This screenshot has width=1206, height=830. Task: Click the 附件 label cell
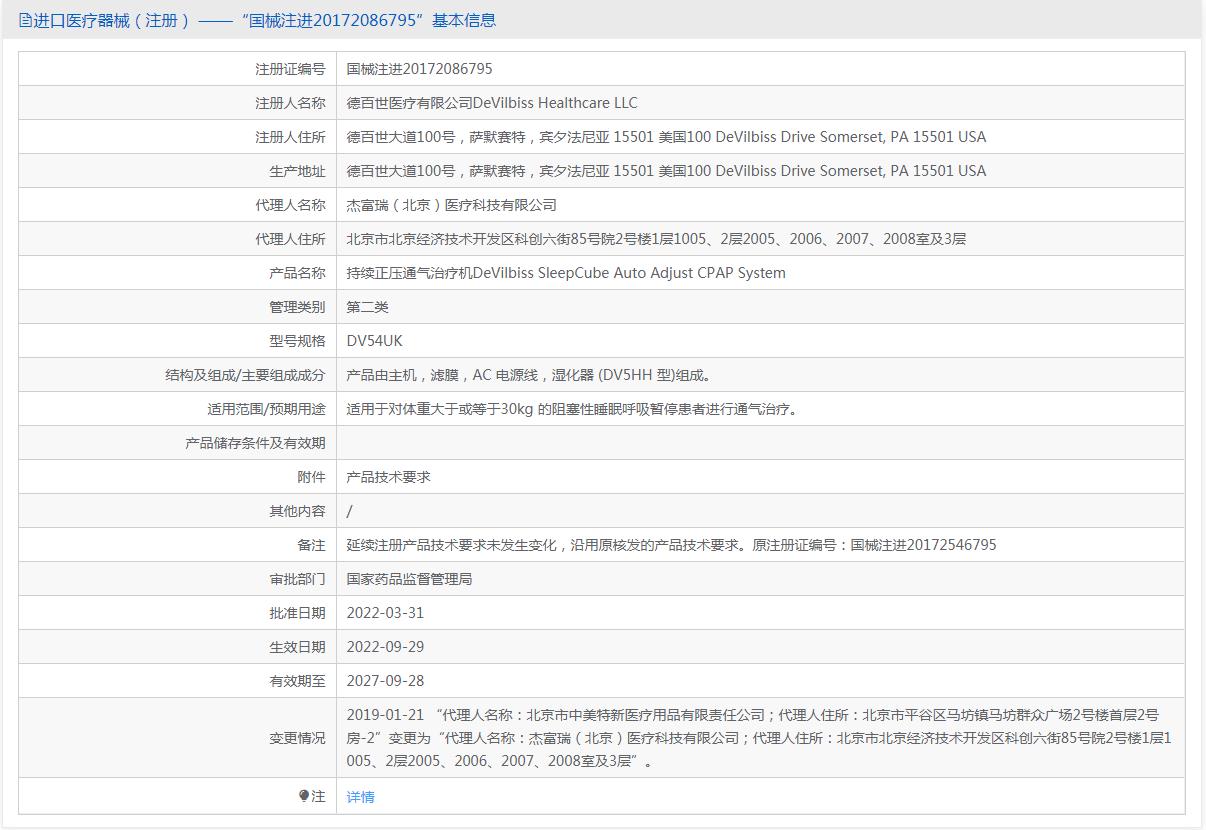(x=177, y=477)
